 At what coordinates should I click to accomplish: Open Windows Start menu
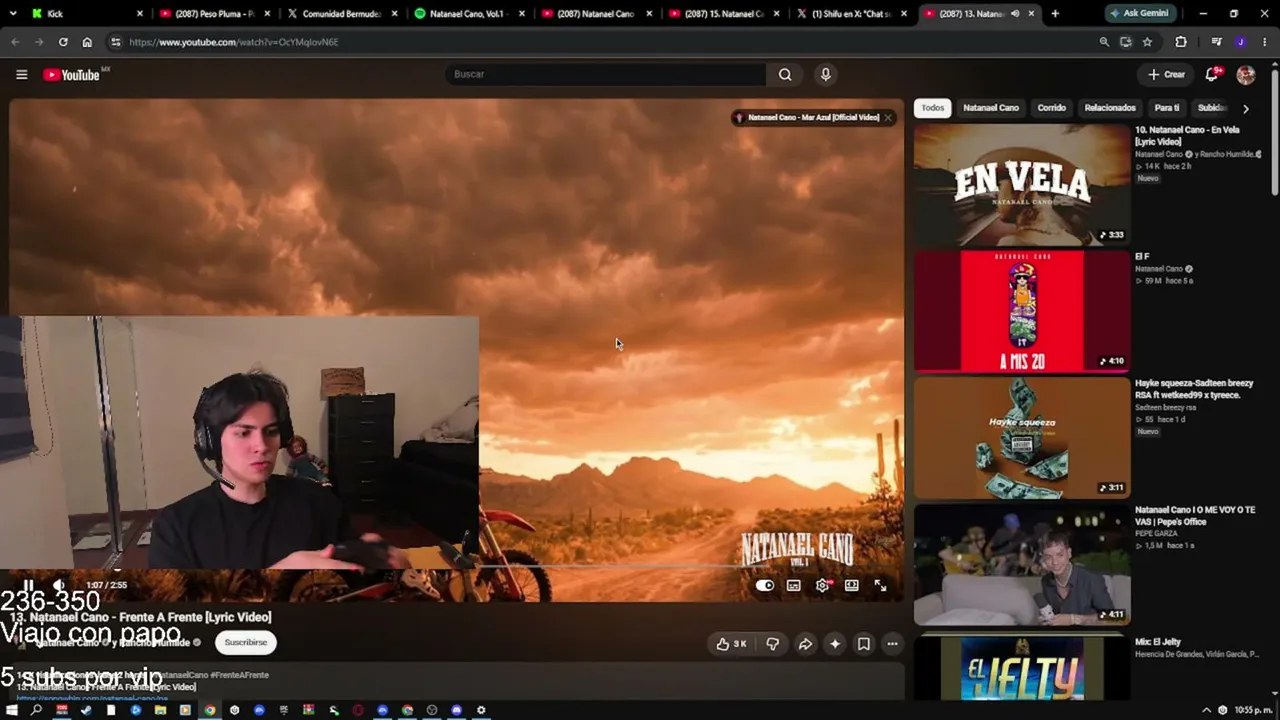pos(12,710)
